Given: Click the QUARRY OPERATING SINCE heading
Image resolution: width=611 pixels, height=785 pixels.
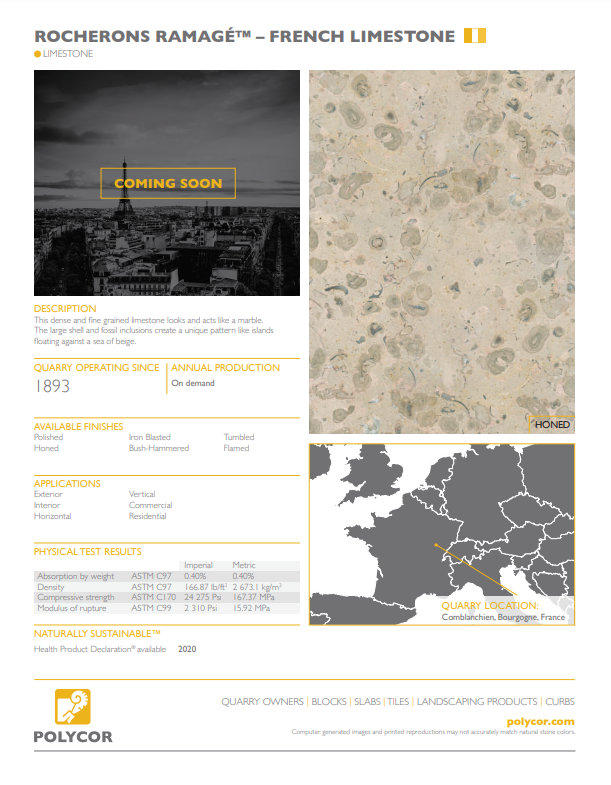Looking at the screenshot, I should pos(97,367).
